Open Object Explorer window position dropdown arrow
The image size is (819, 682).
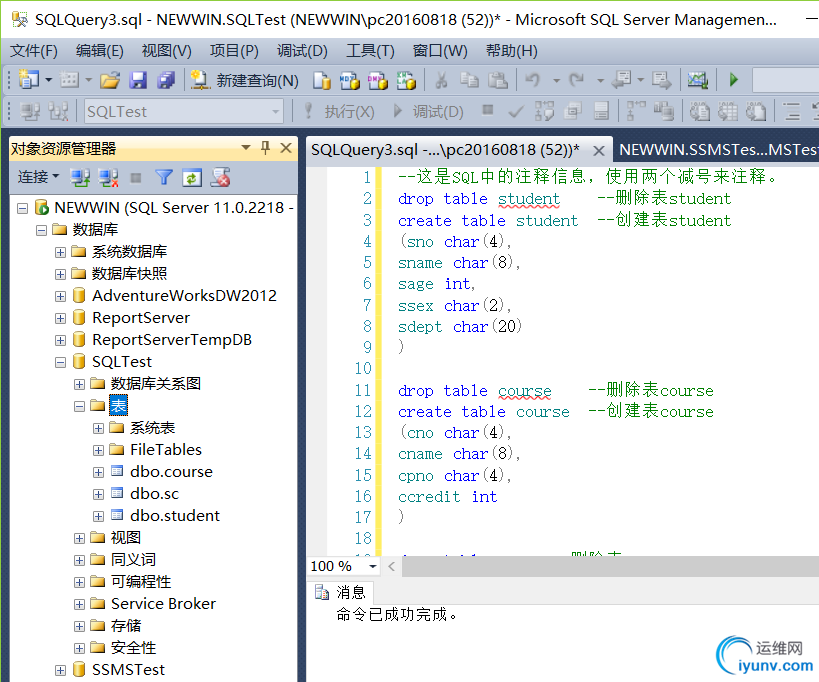[245, 148]
